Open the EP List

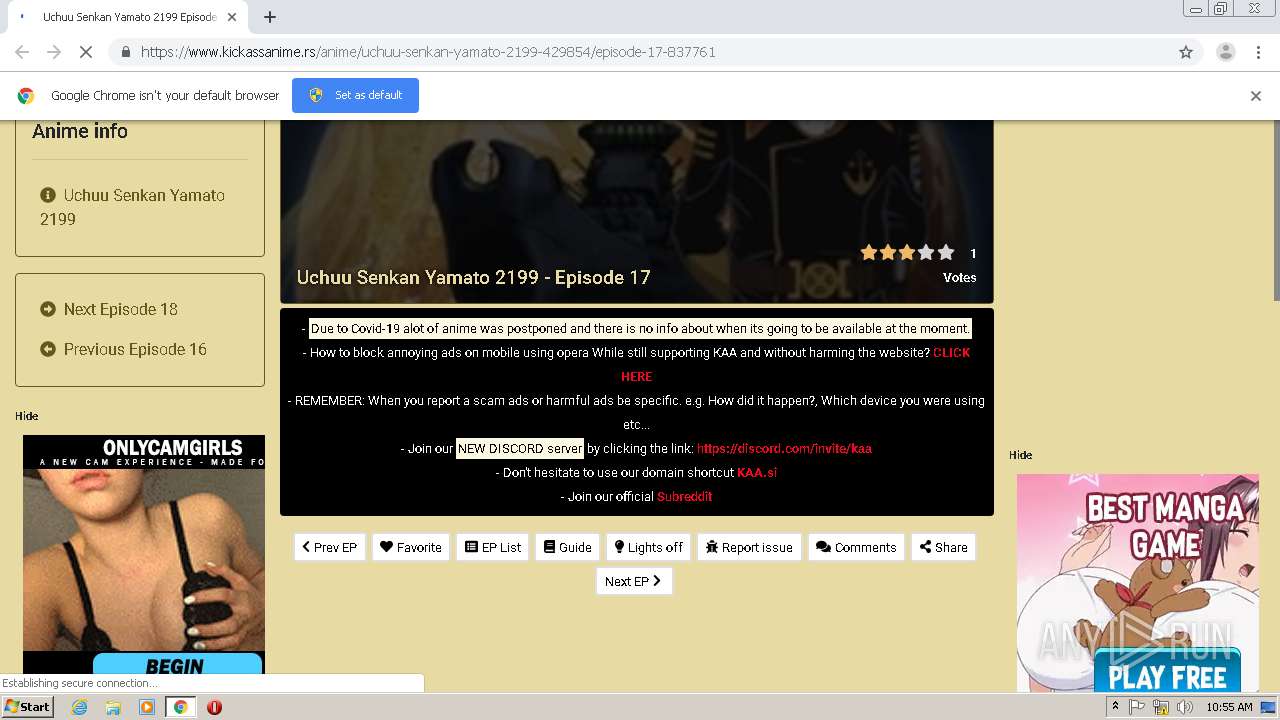pos(493,547)
